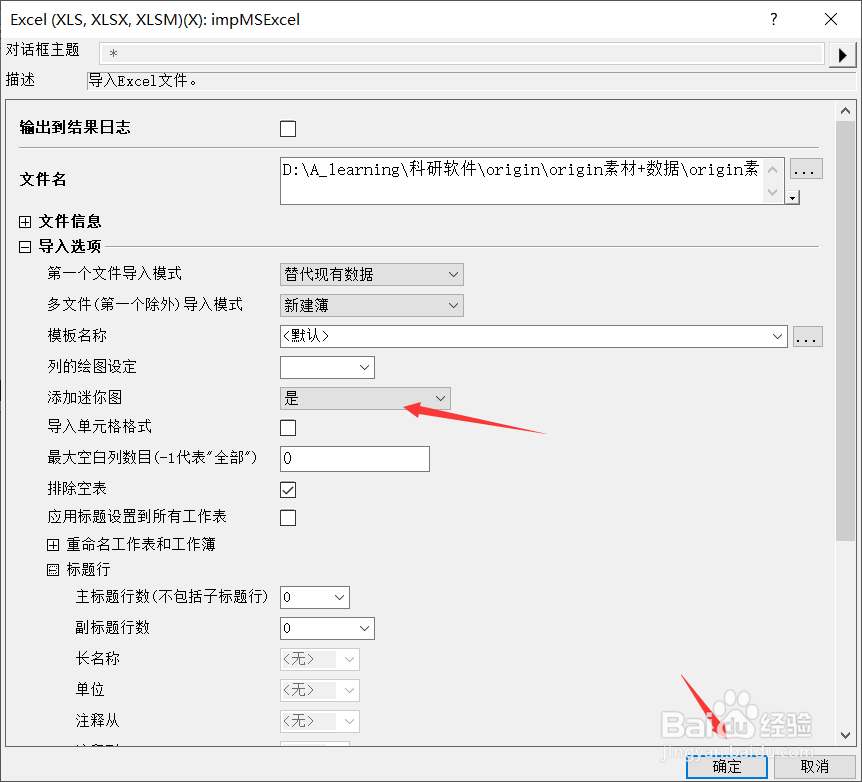This screenshot has width=862, height=782.
Task: Click the help question mark button
Action: pyautogui.click(x=773, y=19)
